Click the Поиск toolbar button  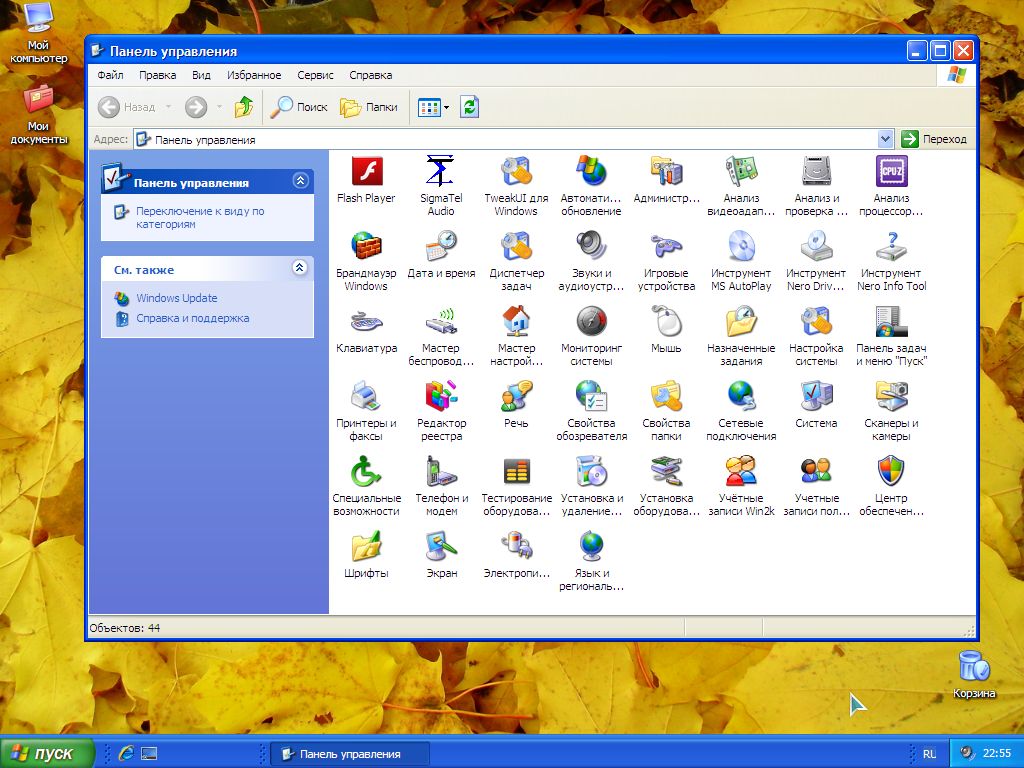coord(300,107)
